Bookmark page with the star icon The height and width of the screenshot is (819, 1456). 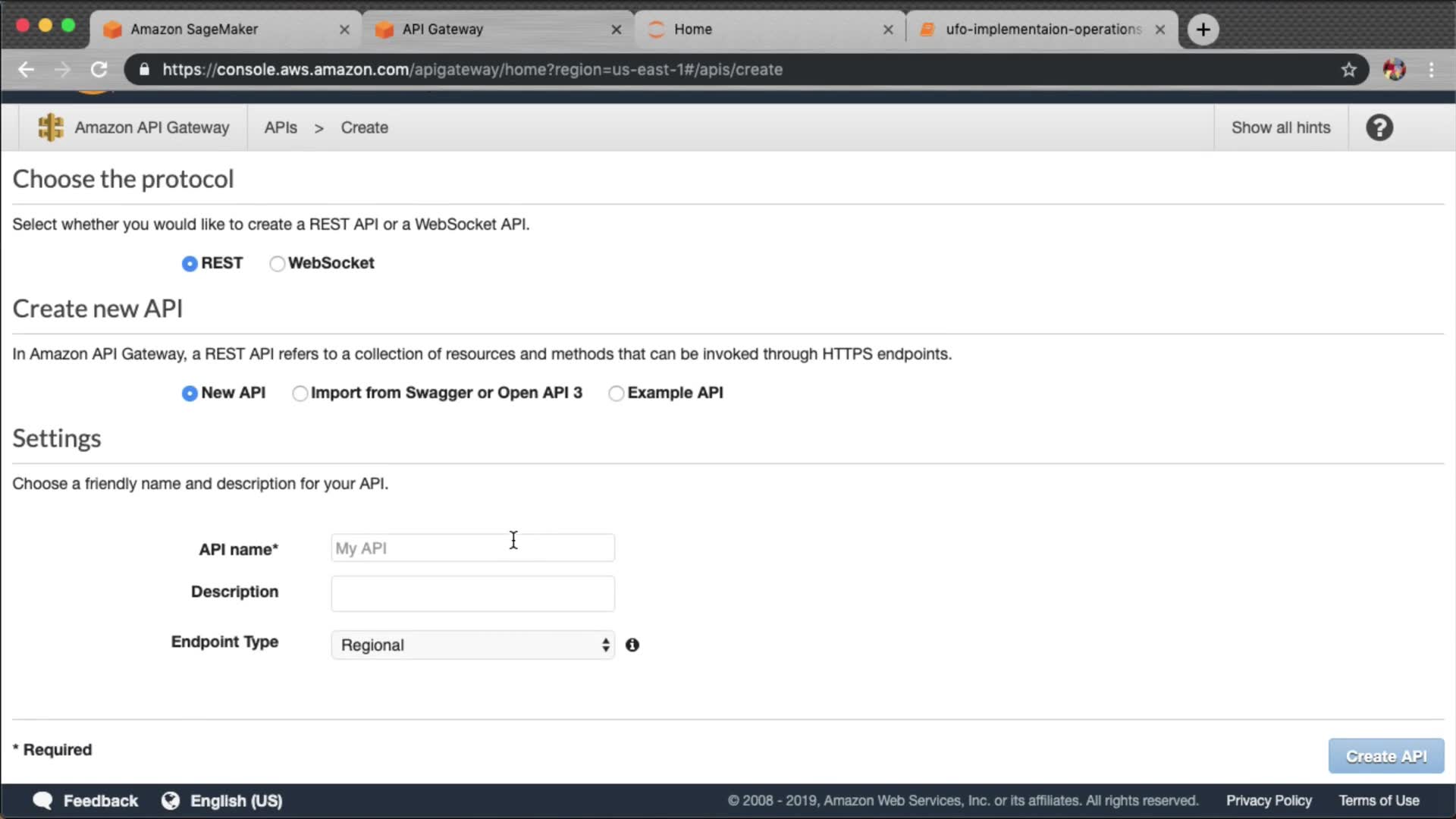click(1348, 70)
